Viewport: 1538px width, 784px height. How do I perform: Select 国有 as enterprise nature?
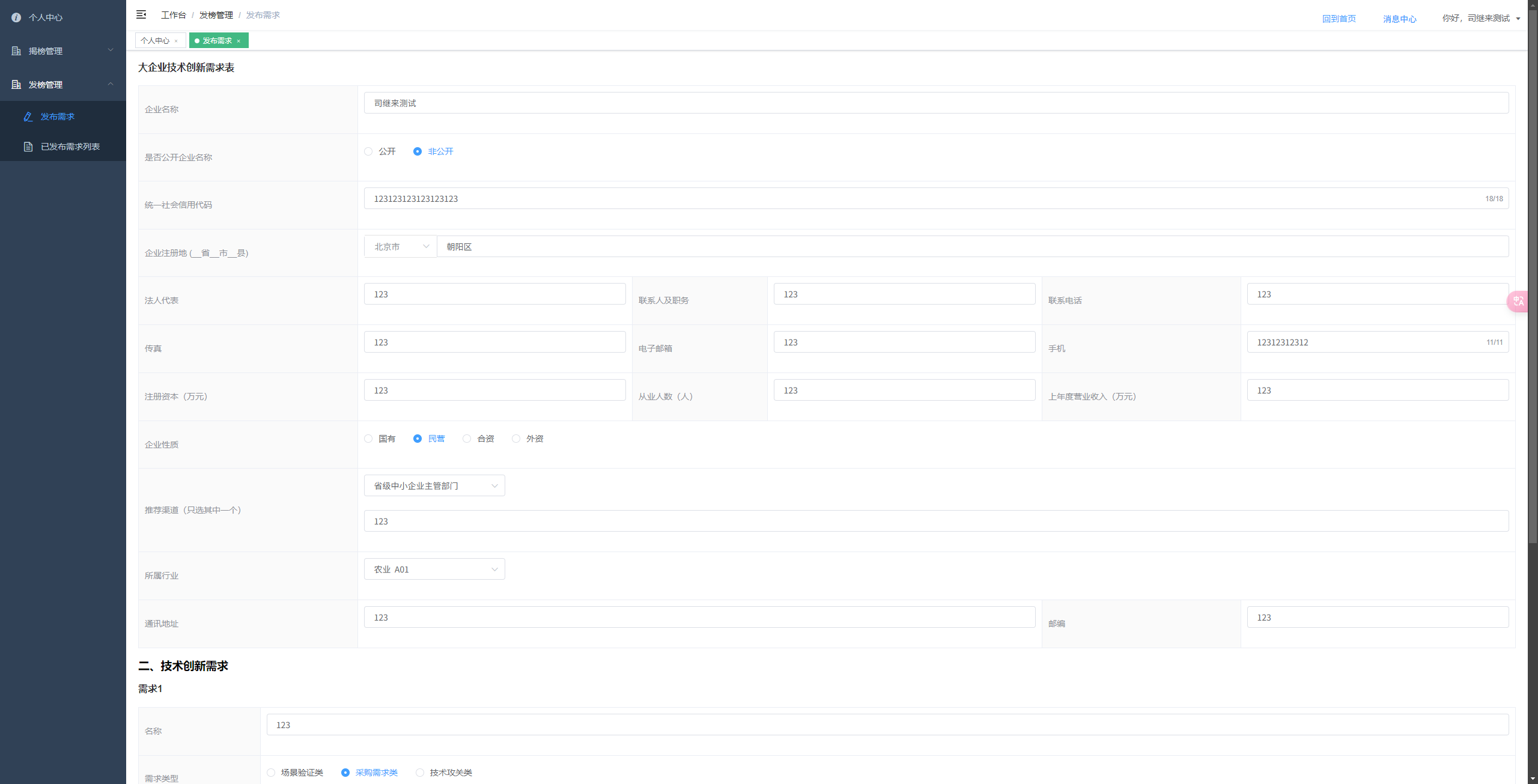tap(368, 439)
